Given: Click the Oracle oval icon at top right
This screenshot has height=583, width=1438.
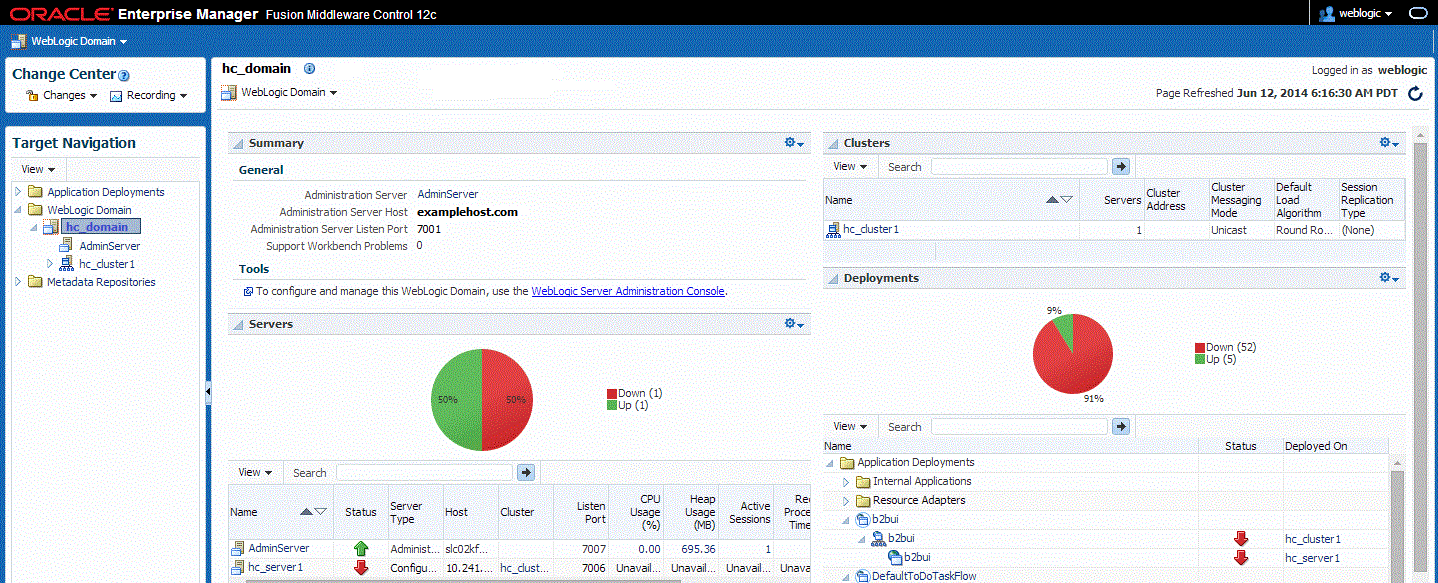Looking at the screenshot, I should [1420, 14].
